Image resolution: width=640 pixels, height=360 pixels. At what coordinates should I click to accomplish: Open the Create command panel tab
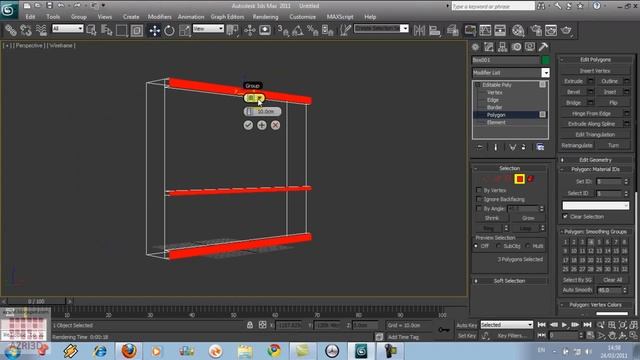coord(476,47)
